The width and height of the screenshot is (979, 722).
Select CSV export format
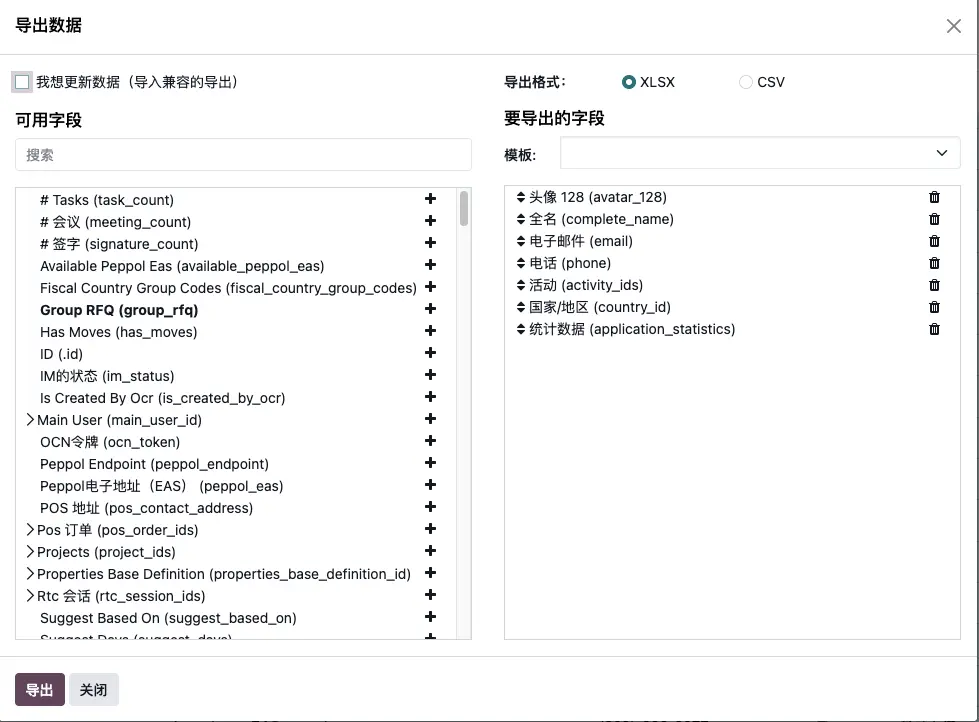[x=744, y=82]
